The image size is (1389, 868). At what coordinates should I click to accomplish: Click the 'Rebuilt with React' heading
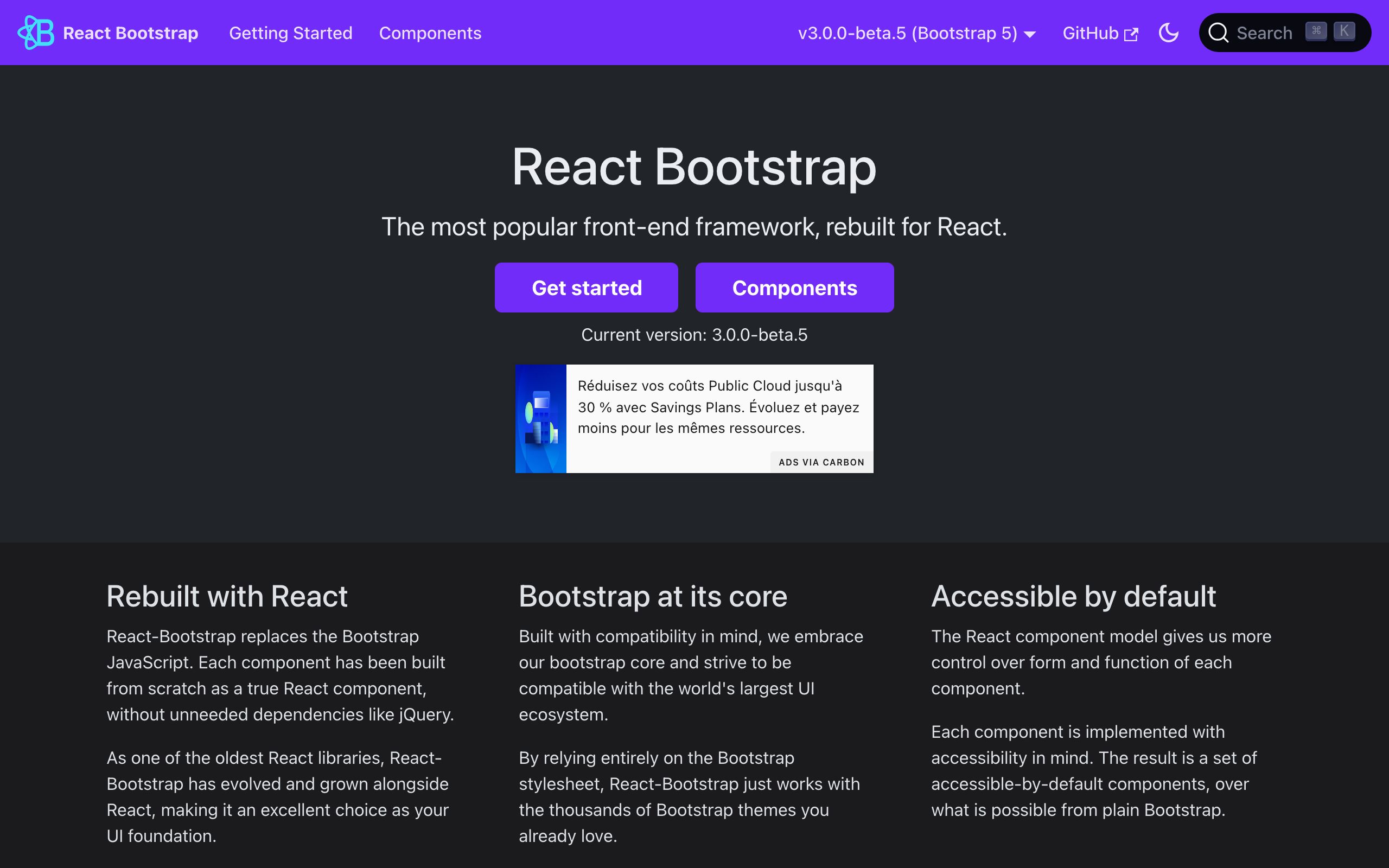[227, 596]
